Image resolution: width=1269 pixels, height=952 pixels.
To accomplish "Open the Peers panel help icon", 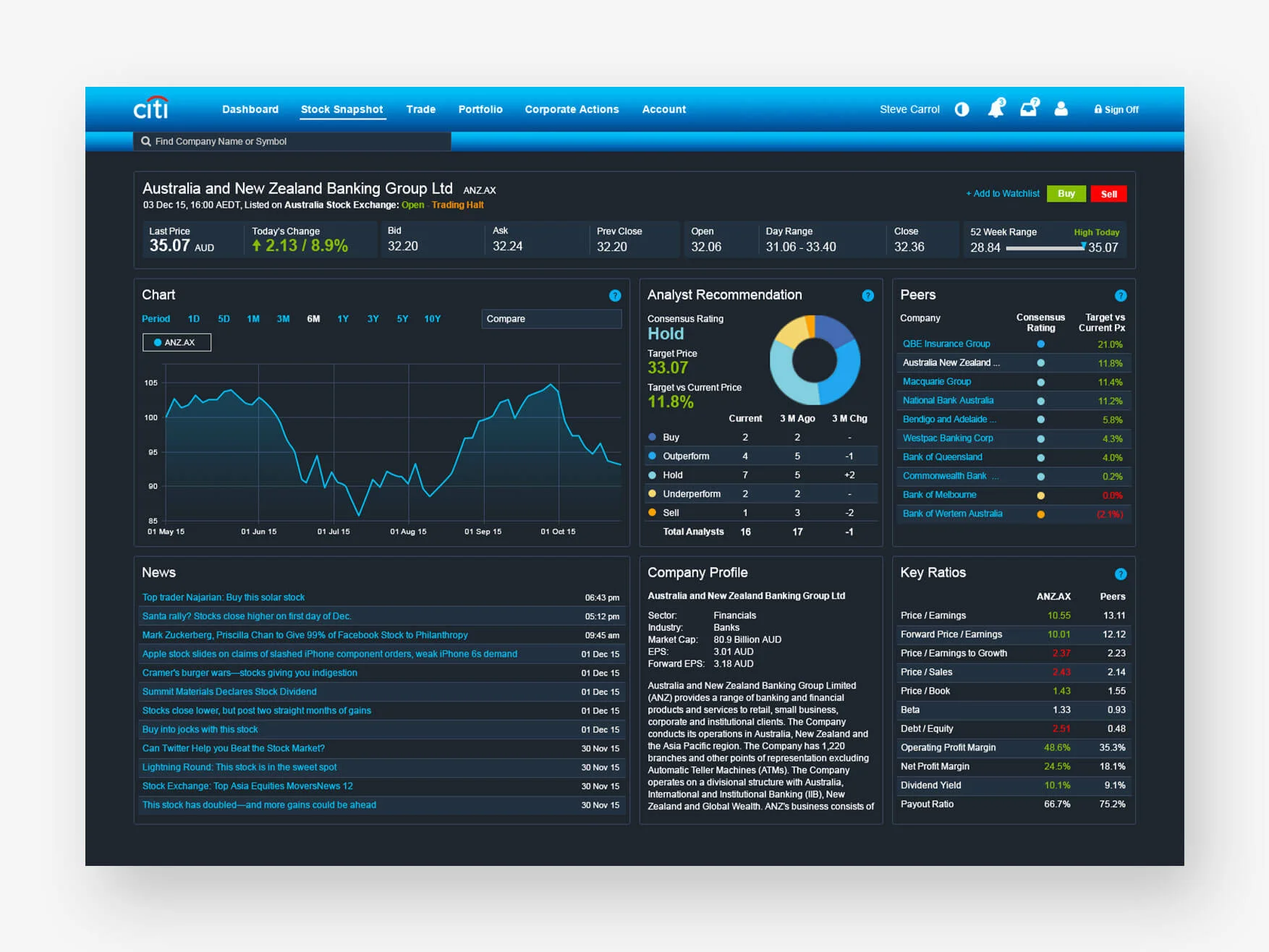I will point(1121,295).
